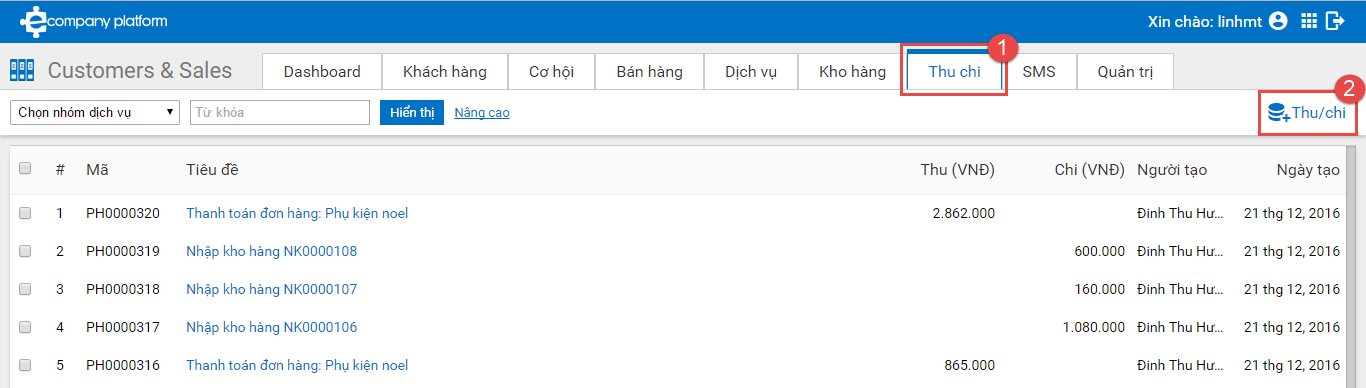The height and width of the screenshot is (388, 1366).
Task: Open the Dịch vụ tab
Action: coord(751,72)
